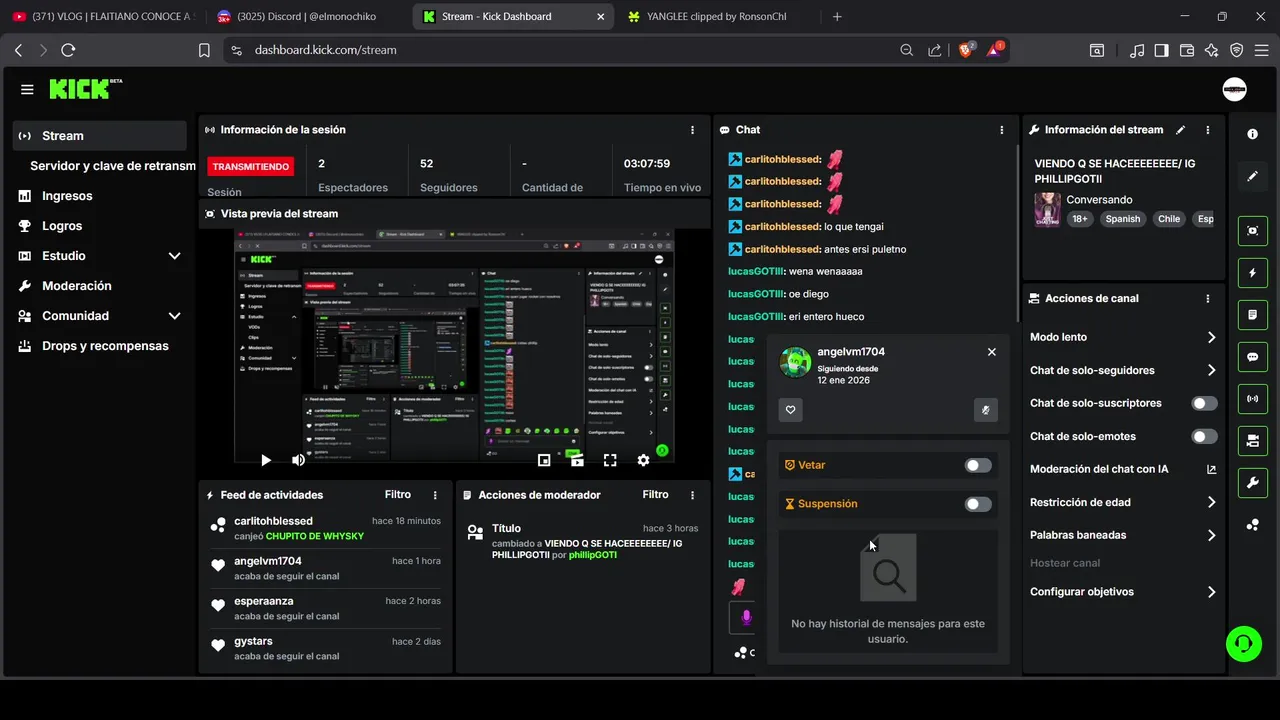Click the pencil icon in right sidebar
The width and height of the screenshot is (1280, 720).
[x=1253, y=176]
